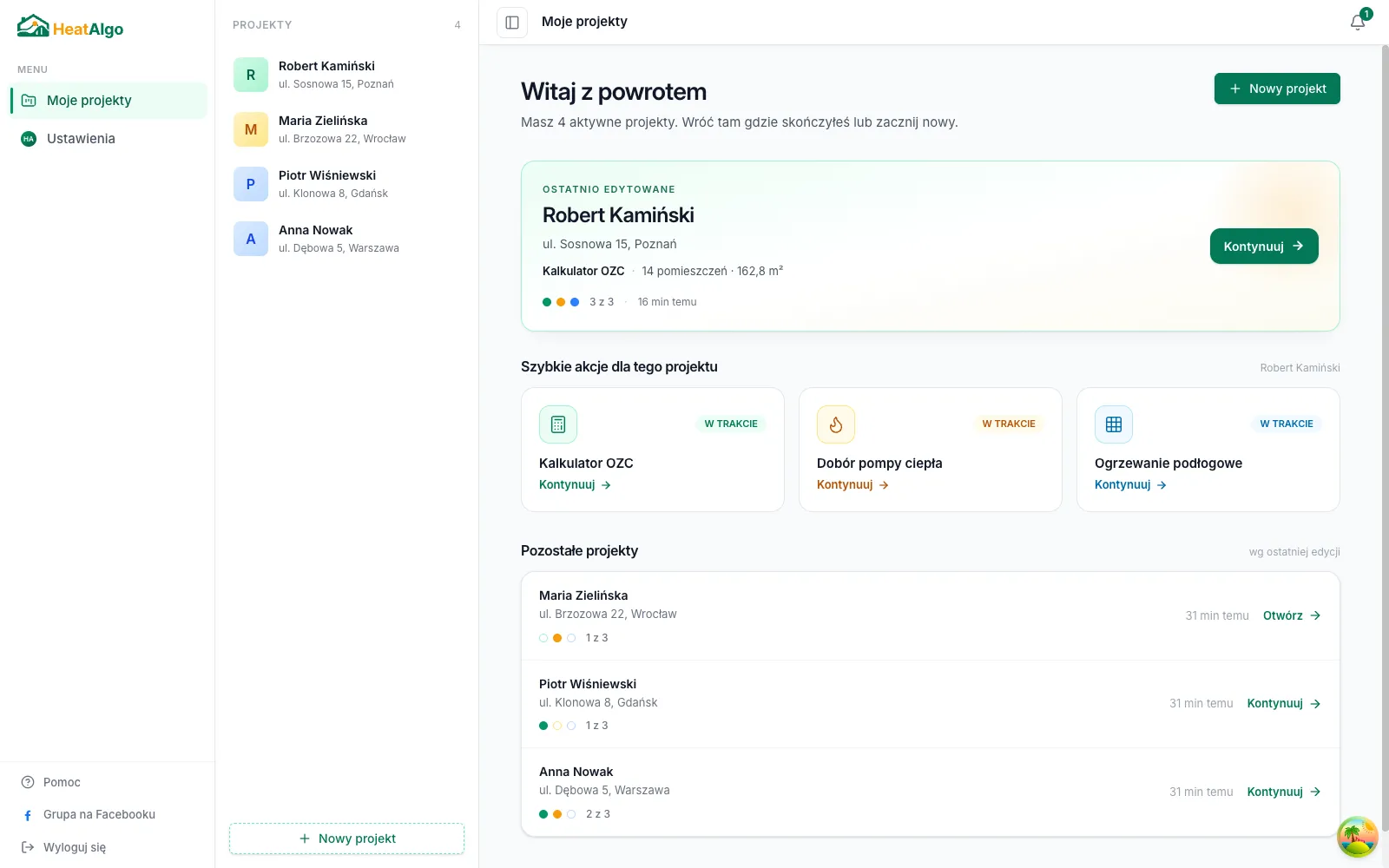This screenshot has height=868, width=1389.
Task: Select Anna Nowak project in list
Action: (346, 239)
